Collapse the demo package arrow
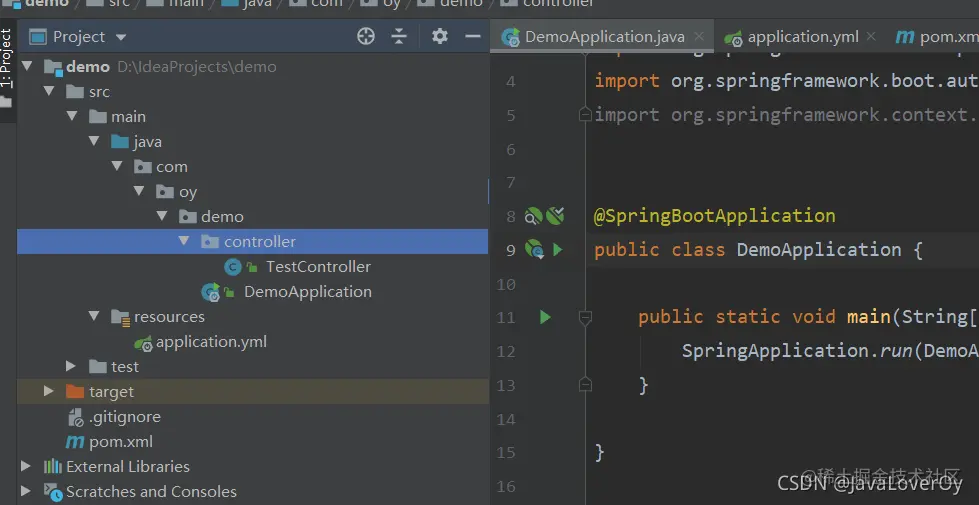Viewport: 979px width, 505px height. 162,216
